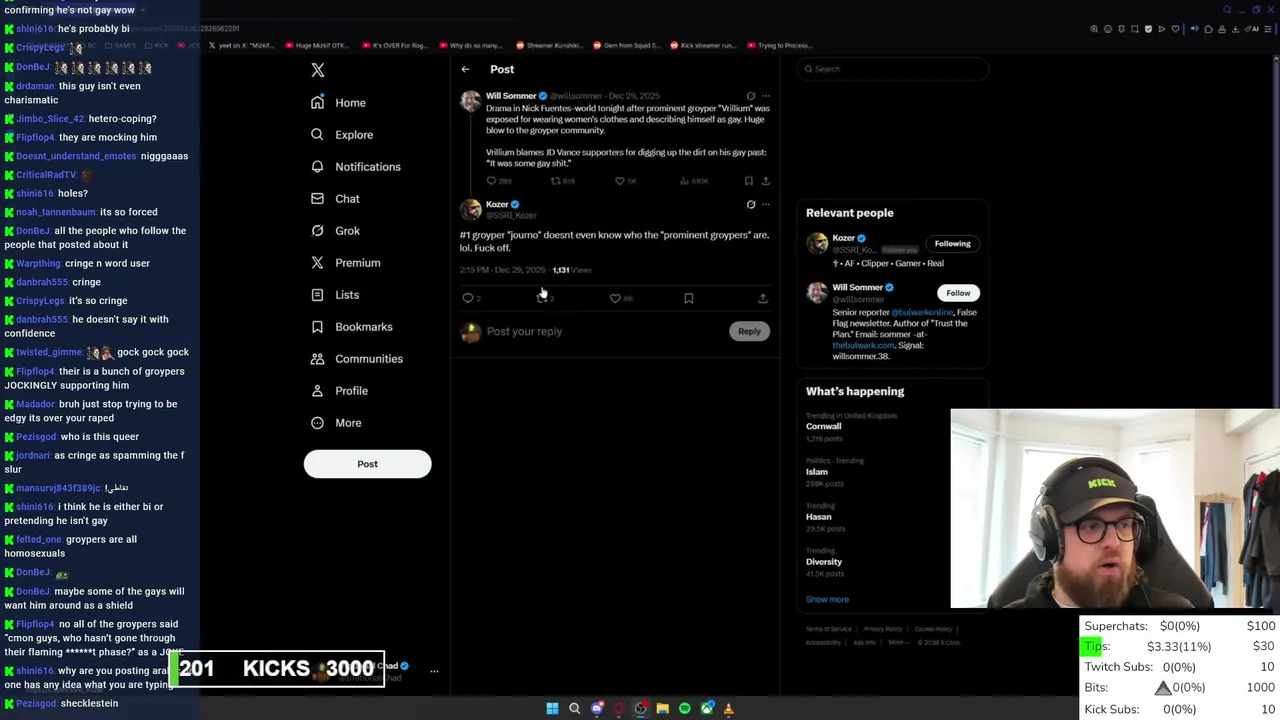Open the Cornwall trending topic
1280x720 pixels.
824,426
